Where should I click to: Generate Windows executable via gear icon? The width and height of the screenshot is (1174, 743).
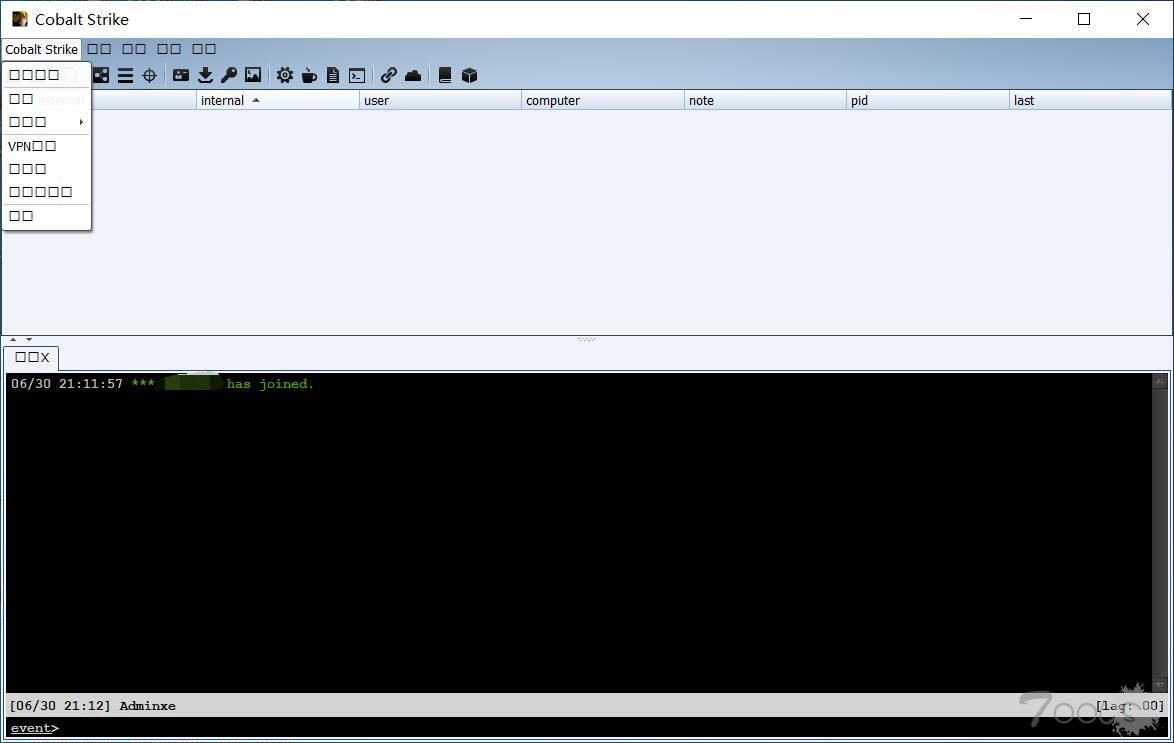[285, 76]
